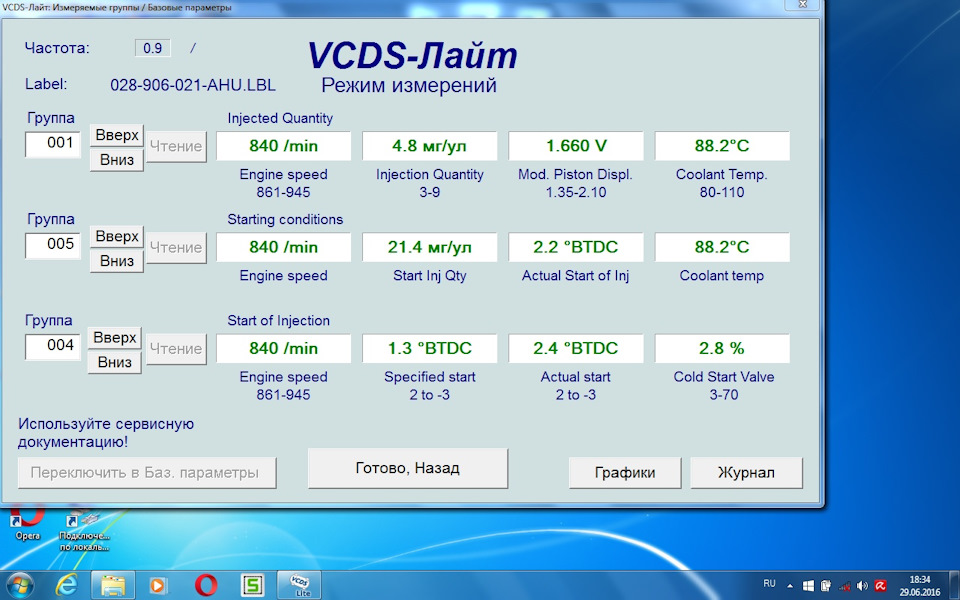The height and width of the screenshot is (600, 960).
Task: Click Чтение button for Starting conditions group
Action: [x=176, y=247]
